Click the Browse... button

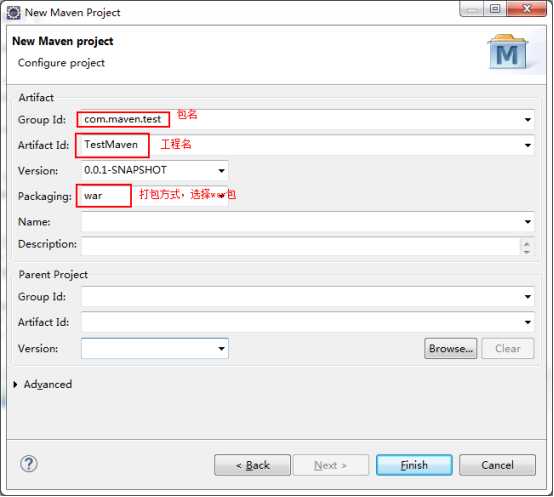tap(450, 349)
